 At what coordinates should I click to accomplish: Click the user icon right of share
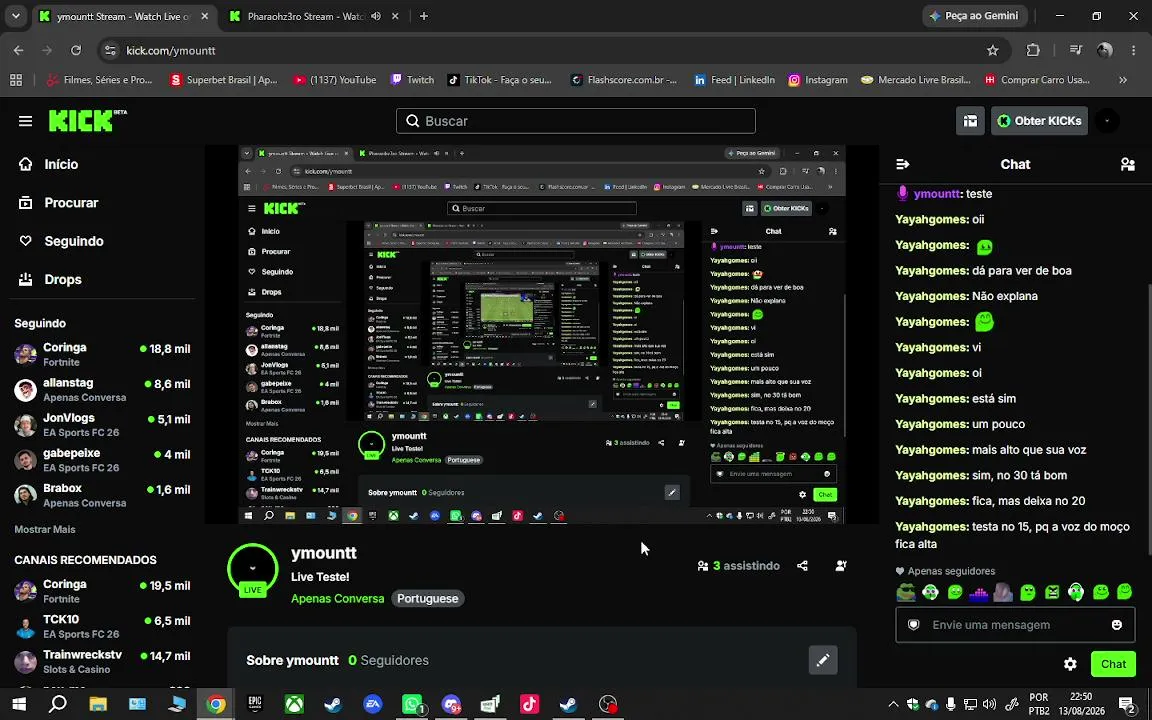point(841,566)
